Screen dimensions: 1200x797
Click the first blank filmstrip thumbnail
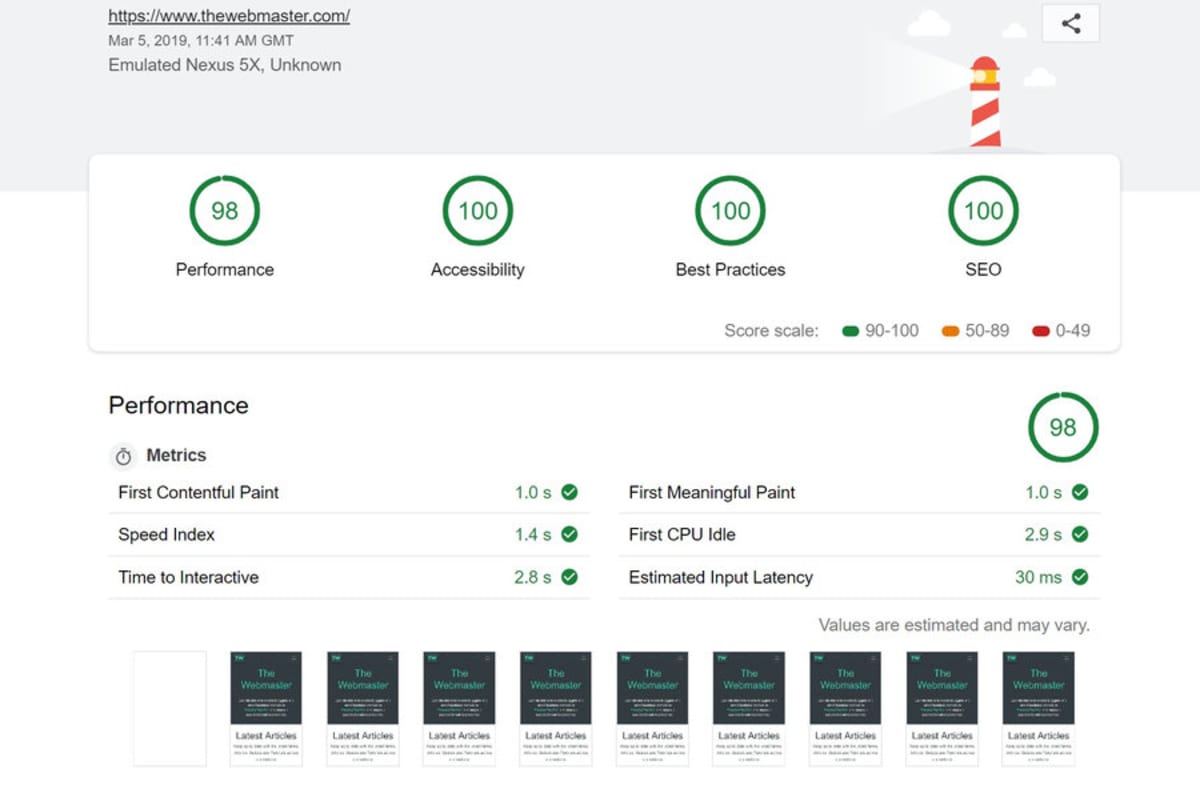coord(170,709)
